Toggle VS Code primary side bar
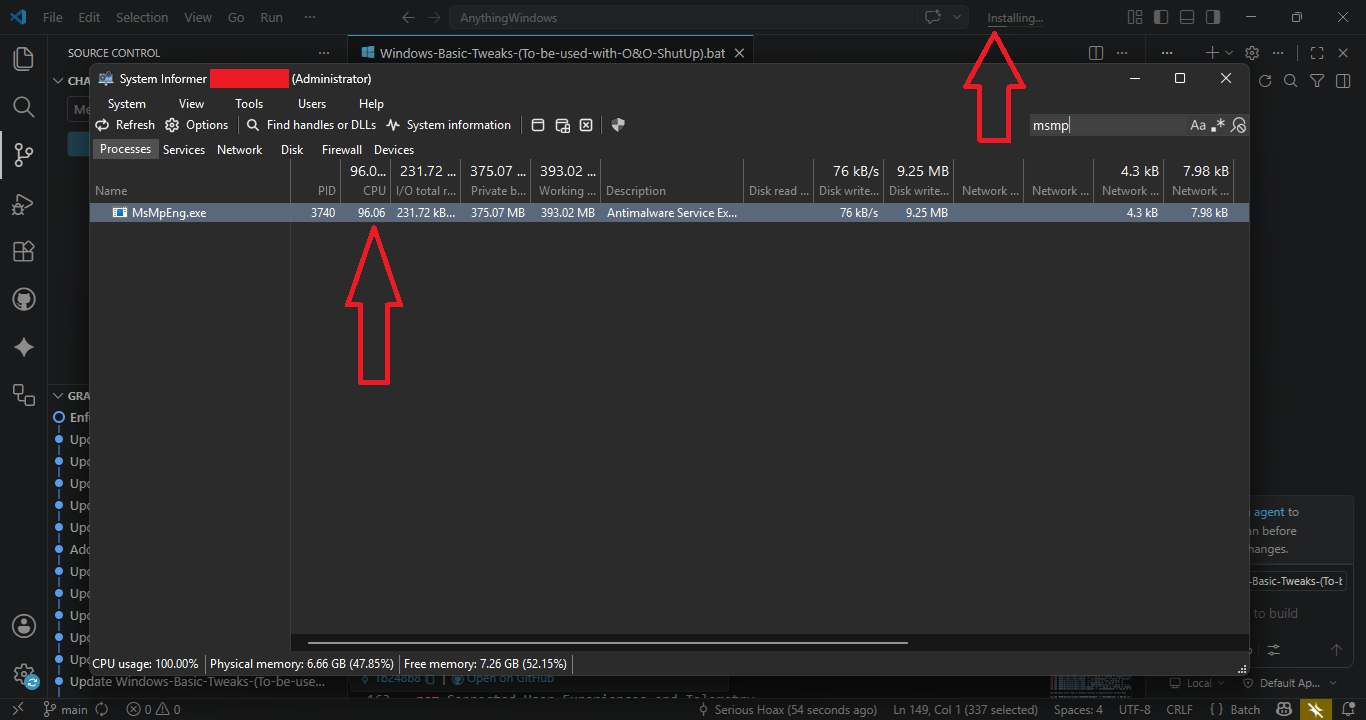Screen dimensions: 1366x720 click(1161, 17)
